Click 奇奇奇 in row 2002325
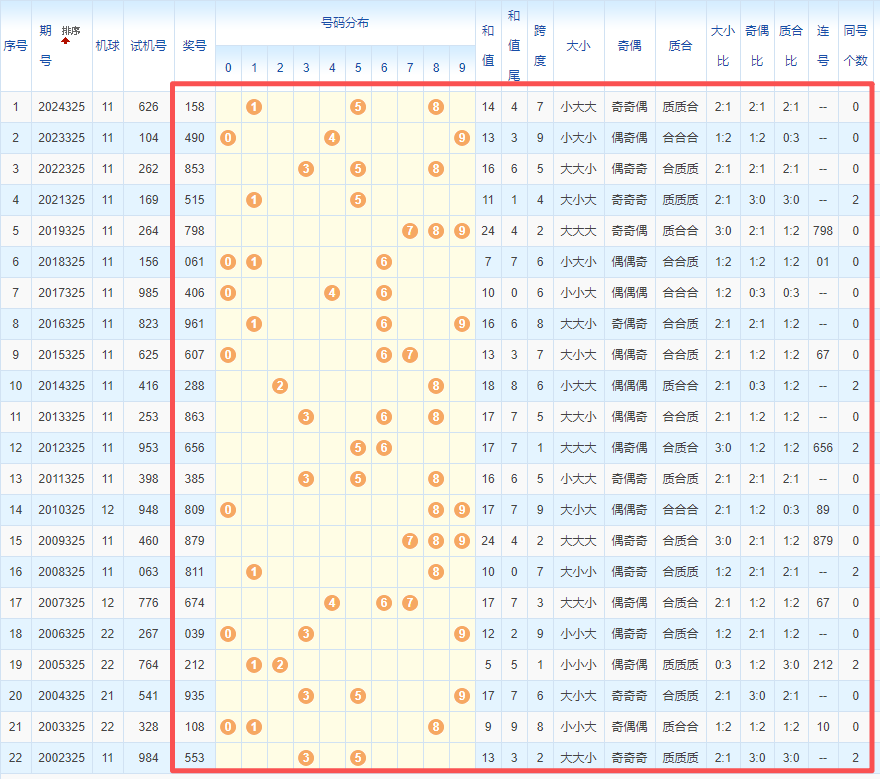The width and height of the screenshot is (880, 779). pos(630,758)
